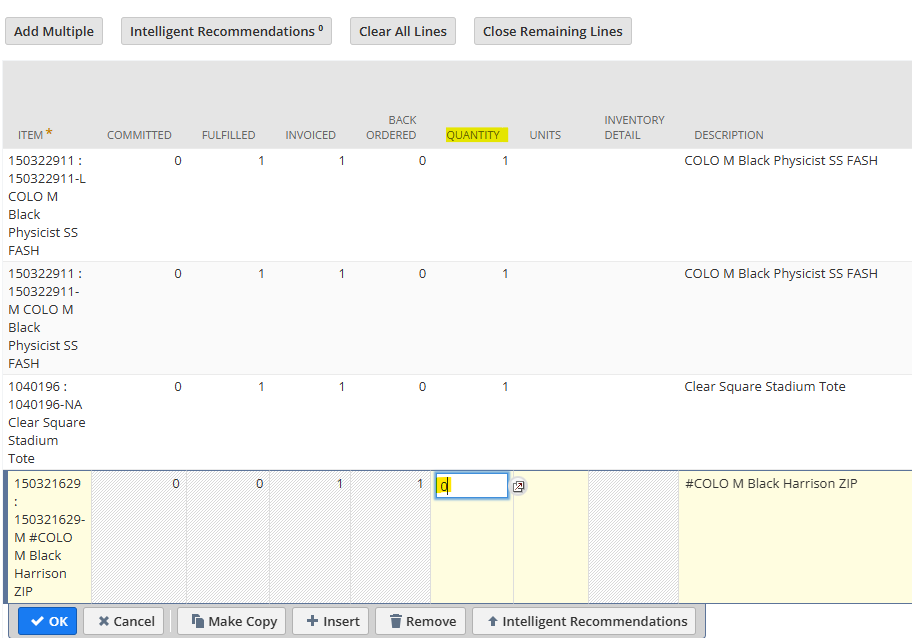Click the plus icon on Insert
The height and width of the screenshot is (638, 912).
[x=312, y=621]
